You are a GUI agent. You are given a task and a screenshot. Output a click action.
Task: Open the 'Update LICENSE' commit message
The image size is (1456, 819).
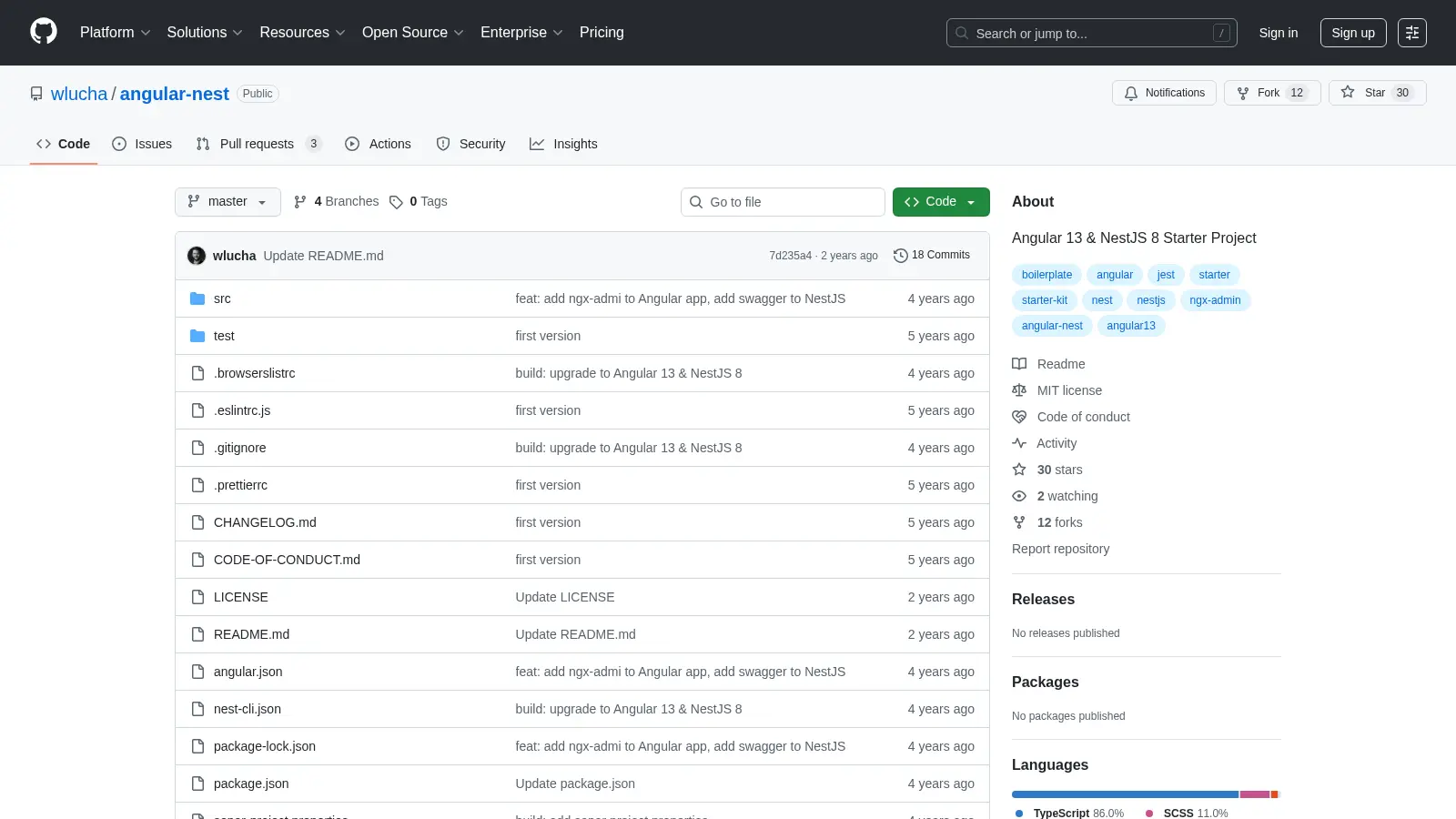(565, 597)
